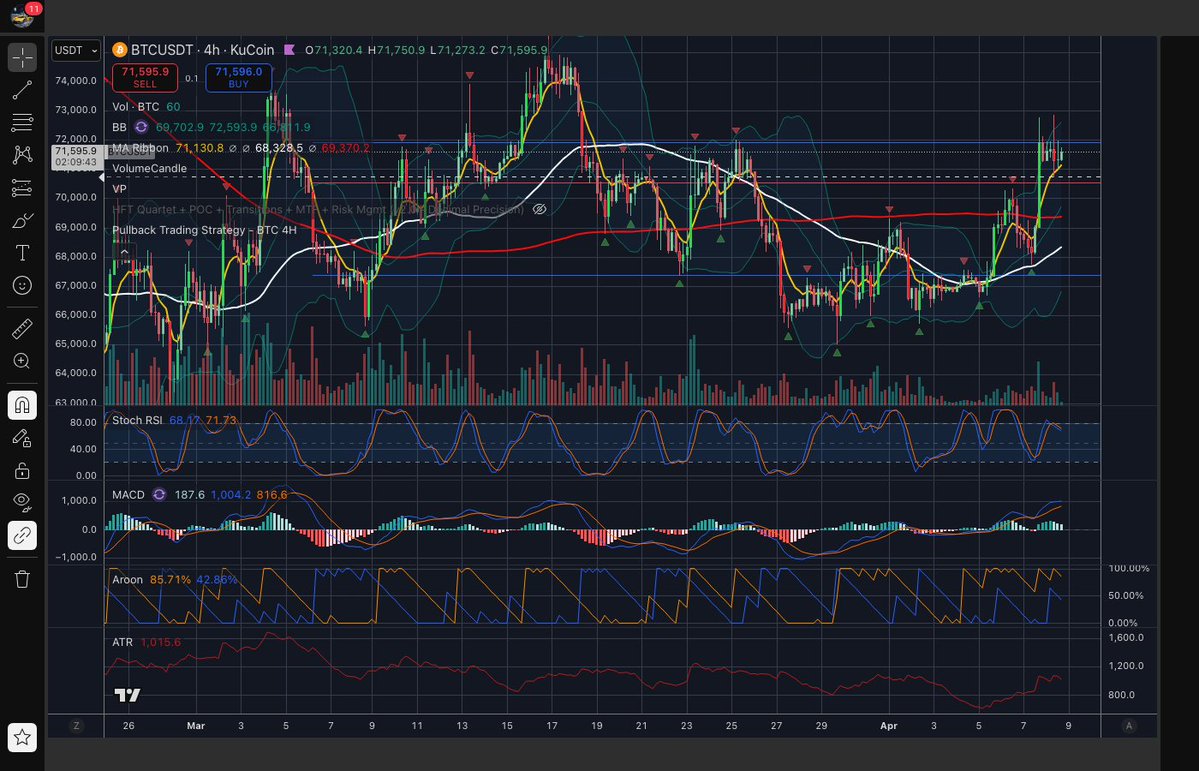1199x771 pixels.
Task: Open the favorites star toolbar button
Action: 22,738
